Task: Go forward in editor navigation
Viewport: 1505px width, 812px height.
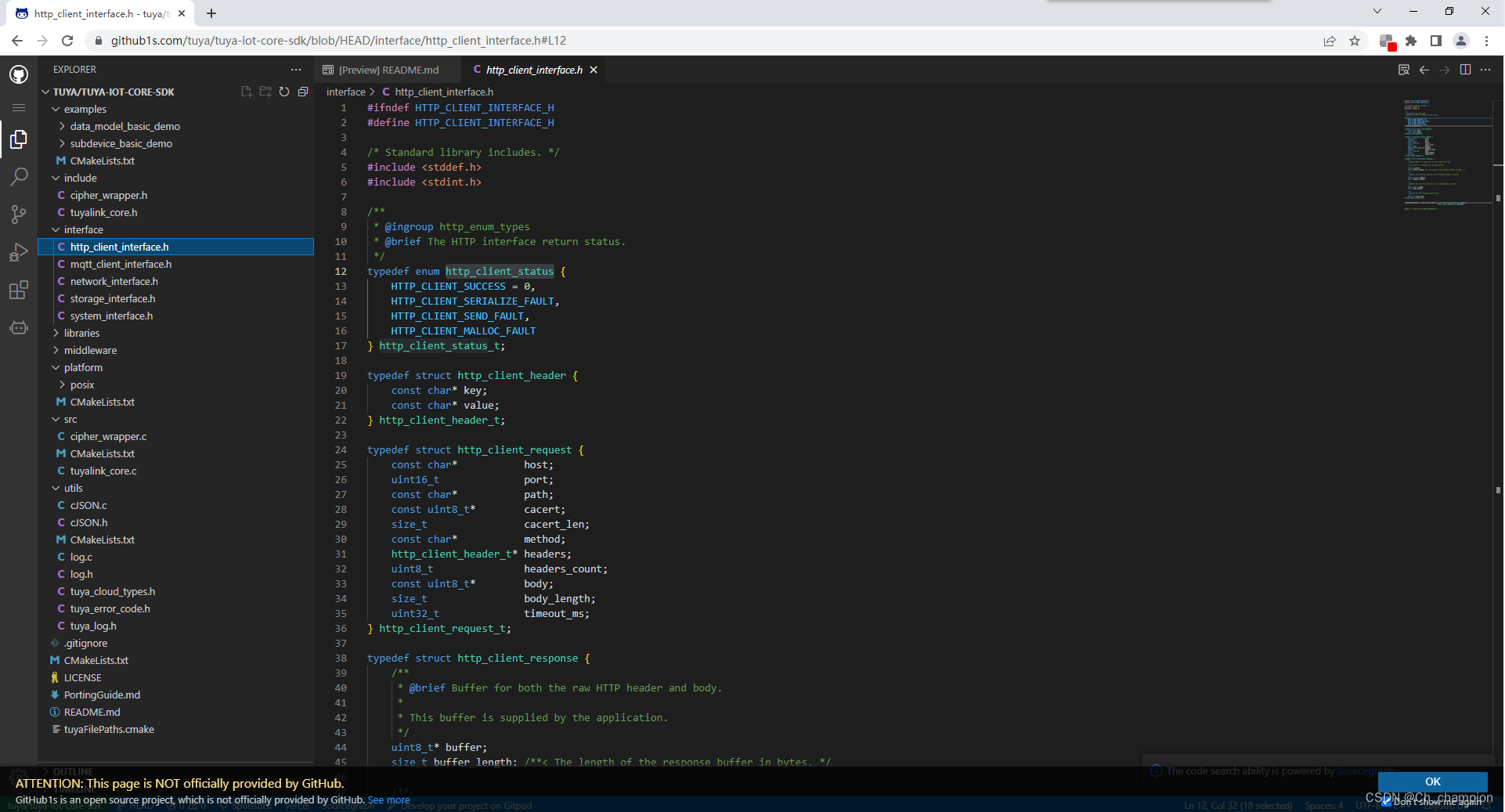Action: [x=1445, y=70]
